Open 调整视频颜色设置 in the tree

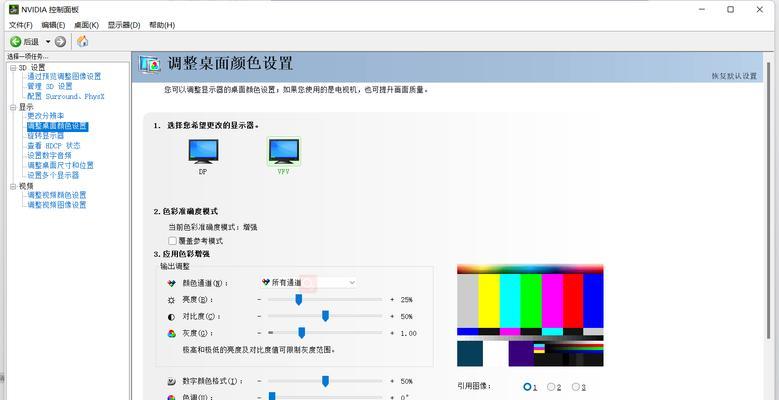pos(57,195)
